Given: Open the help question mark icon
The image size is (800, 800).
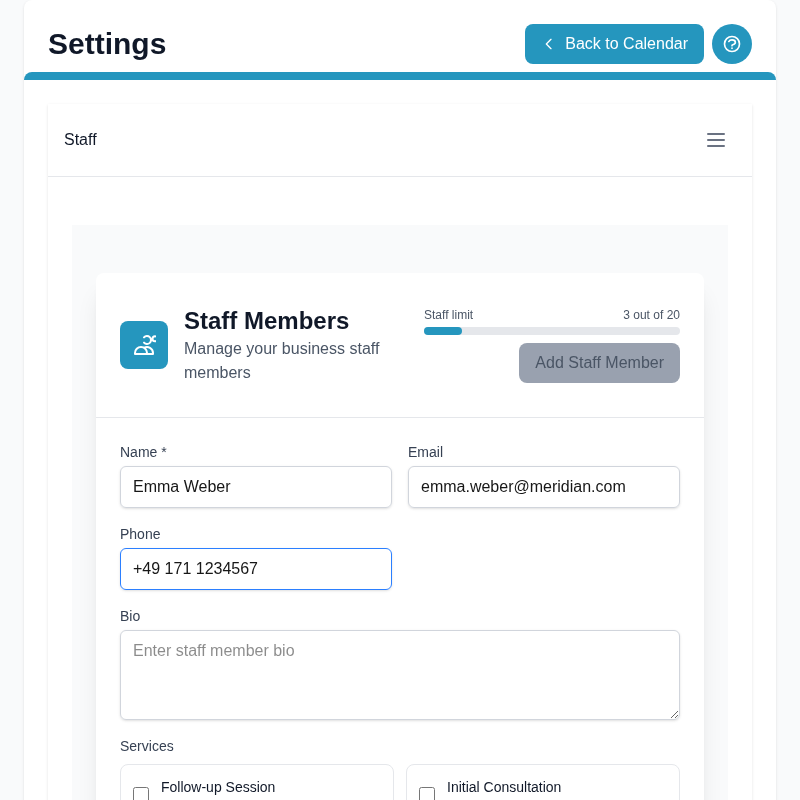Looking at the screenshot, I should point(732,44).
